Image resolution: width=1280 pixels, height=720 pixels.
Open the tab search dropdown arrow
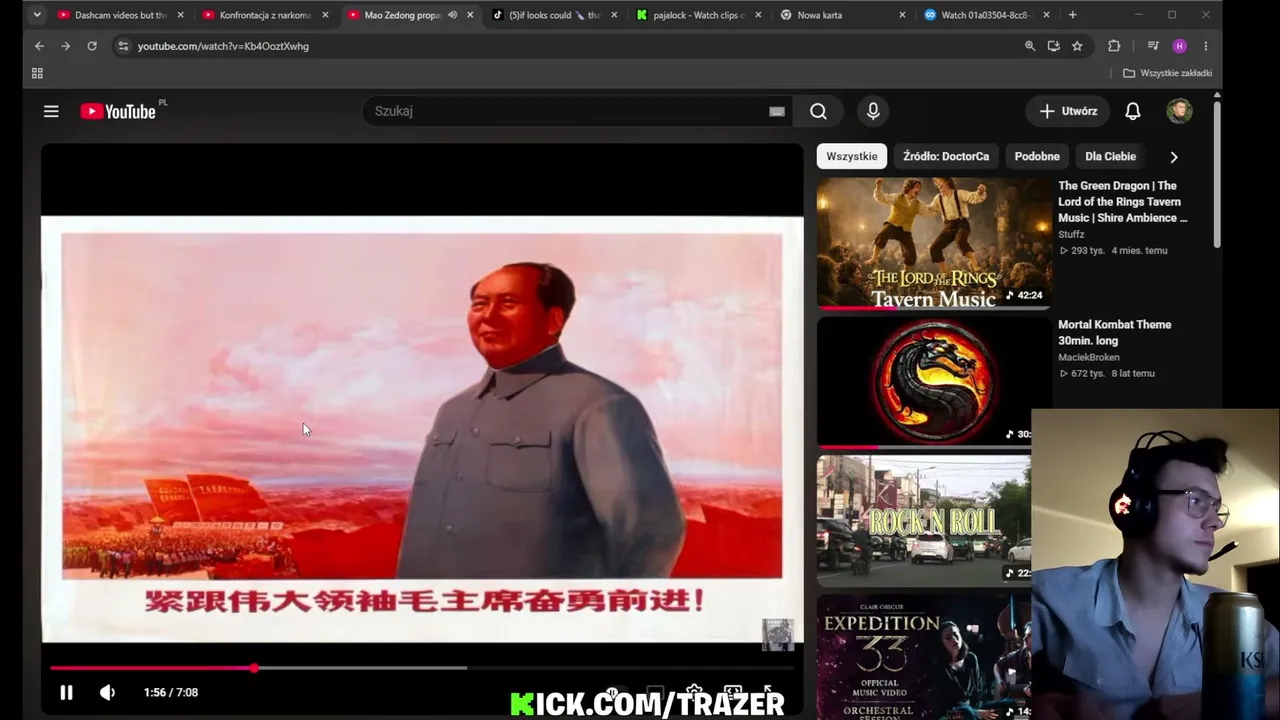click(x=37, y=15)
